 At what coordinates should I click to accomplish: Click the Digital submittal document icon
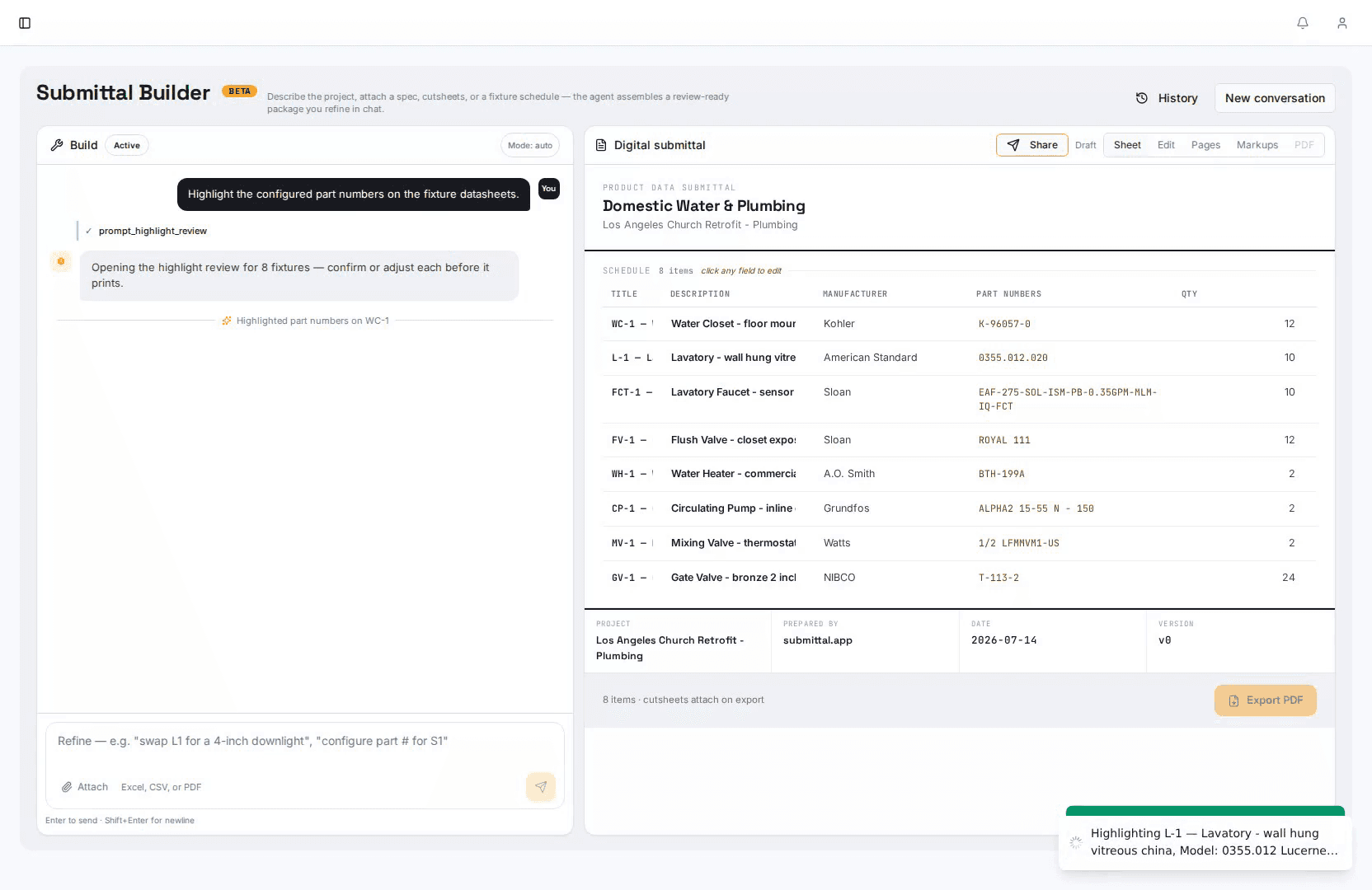[601, 145]
